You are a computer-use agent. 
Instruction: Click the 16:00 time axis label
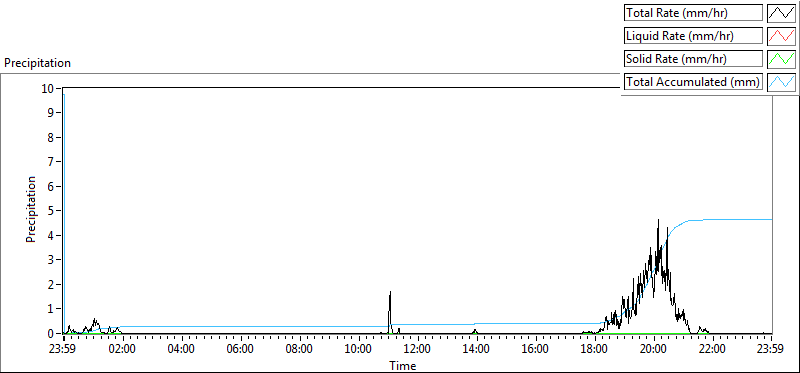(536, 350)
